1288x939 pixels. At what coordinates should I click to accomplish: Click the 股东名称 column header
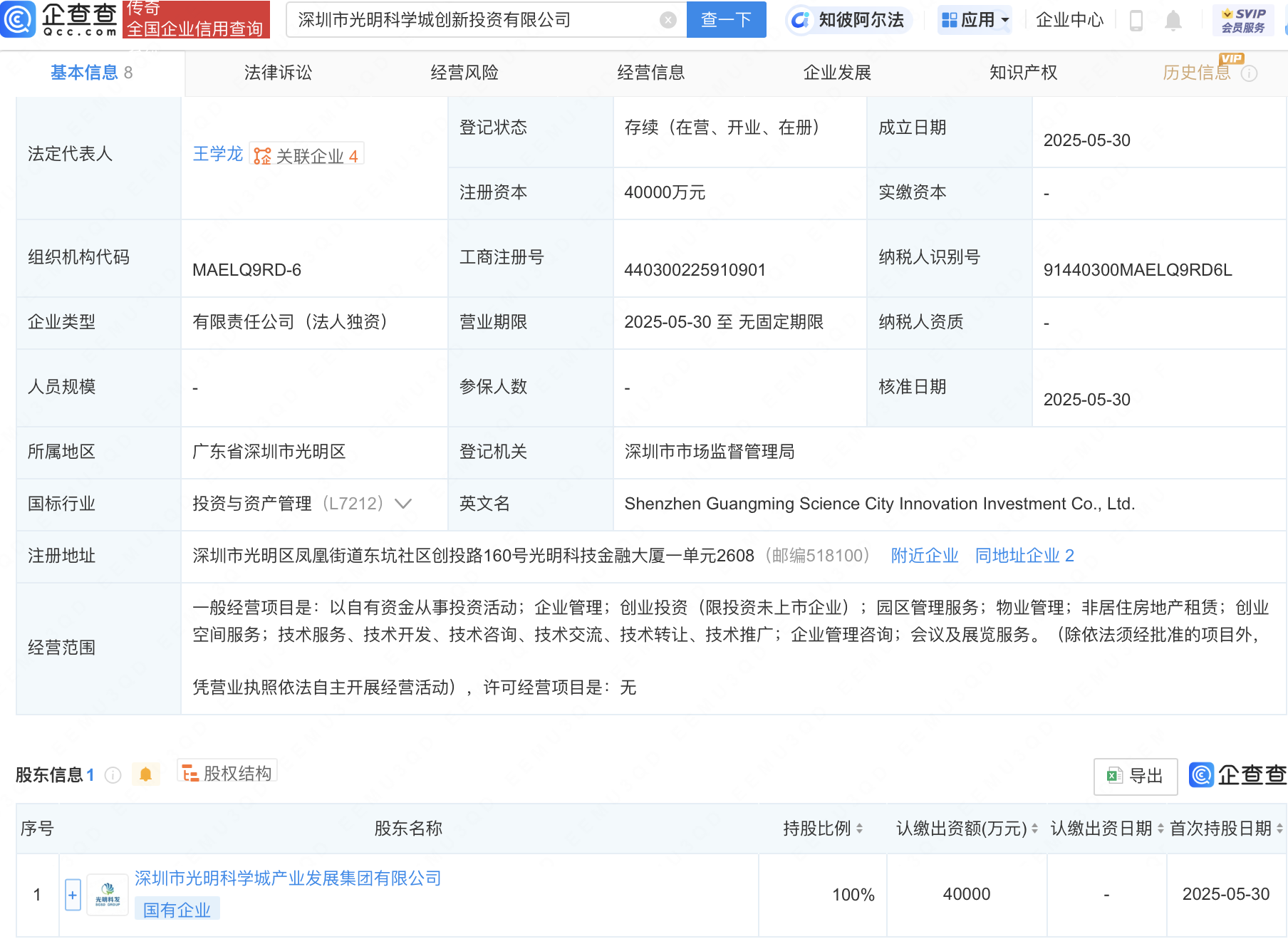408,829
